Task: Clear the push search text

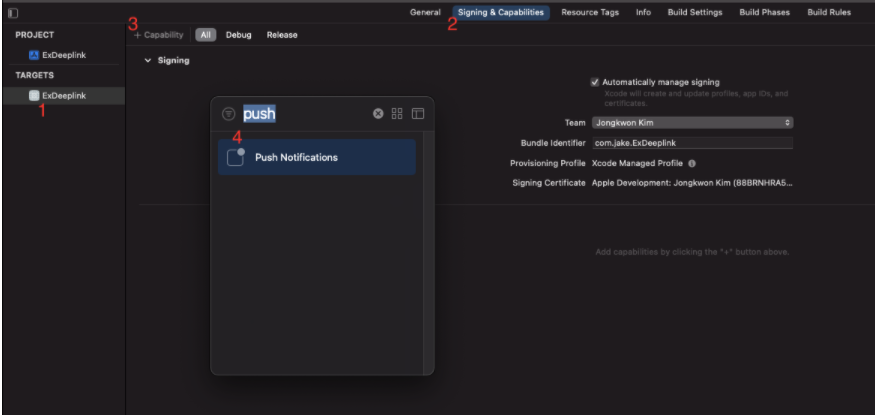Action: (378, 114)
